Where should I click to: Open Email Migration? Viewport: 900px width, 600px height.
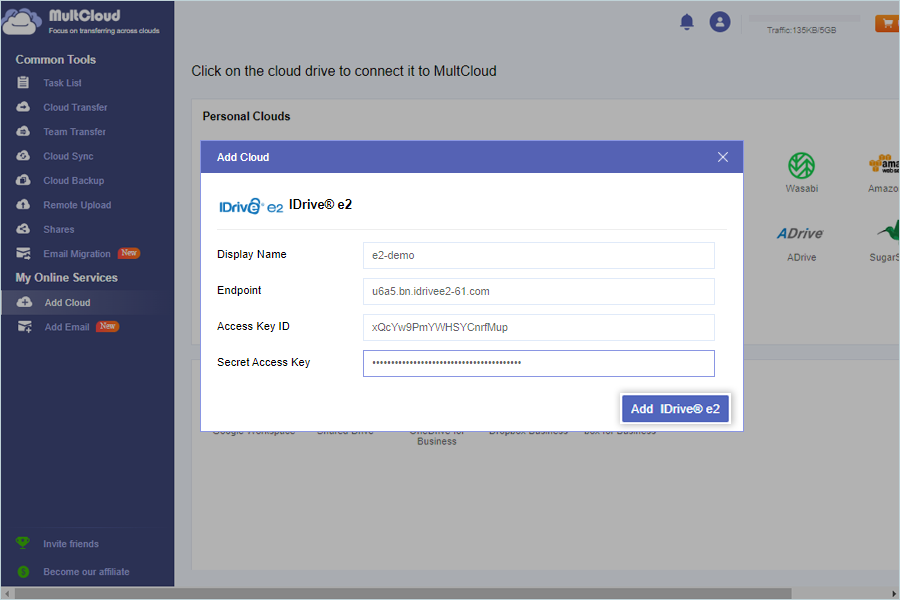77,254
